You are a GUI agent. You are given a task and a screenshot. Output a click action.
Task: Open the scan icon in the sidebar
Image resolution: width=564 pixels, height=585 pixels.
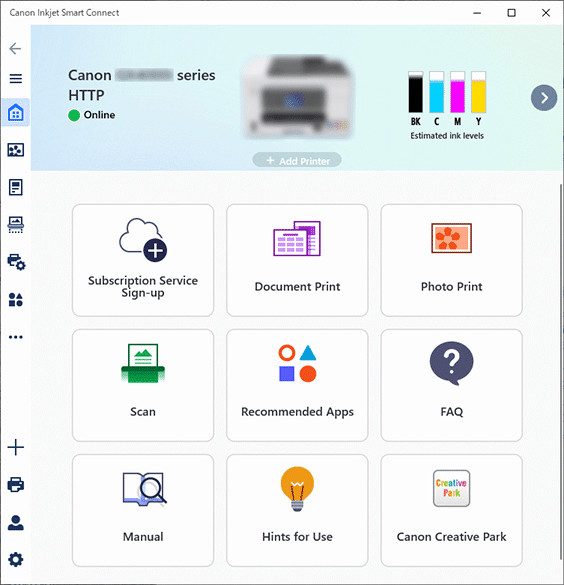click(16, 225)
